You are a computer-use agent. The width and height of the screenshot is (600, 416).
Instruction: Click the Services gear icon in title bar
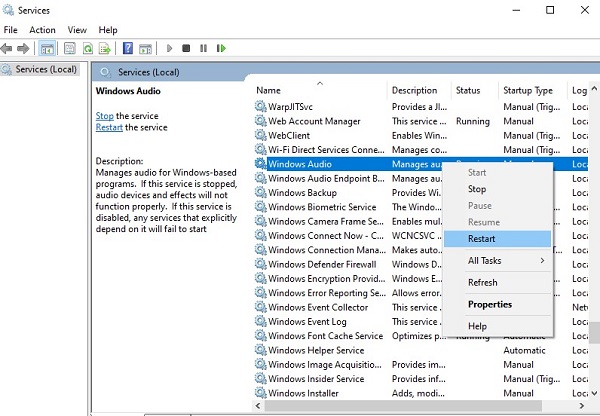tap(8, 10)
